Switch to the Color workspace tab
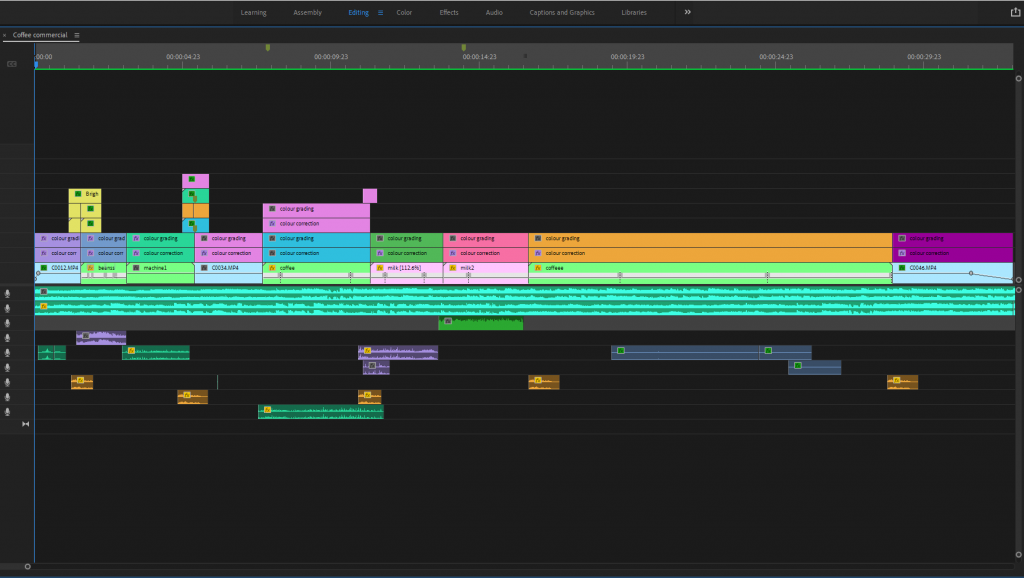 coord(404,13)
